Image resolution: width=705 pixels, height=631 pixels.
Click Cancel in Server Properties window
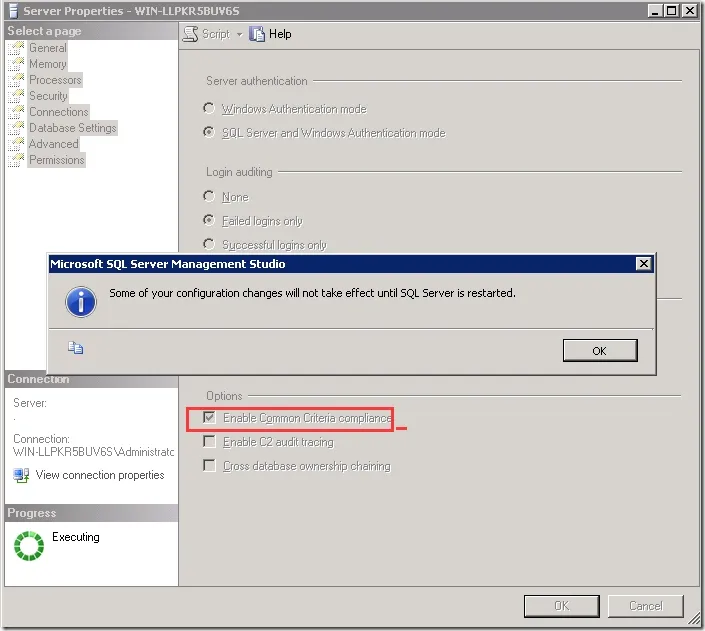[646, 606]
